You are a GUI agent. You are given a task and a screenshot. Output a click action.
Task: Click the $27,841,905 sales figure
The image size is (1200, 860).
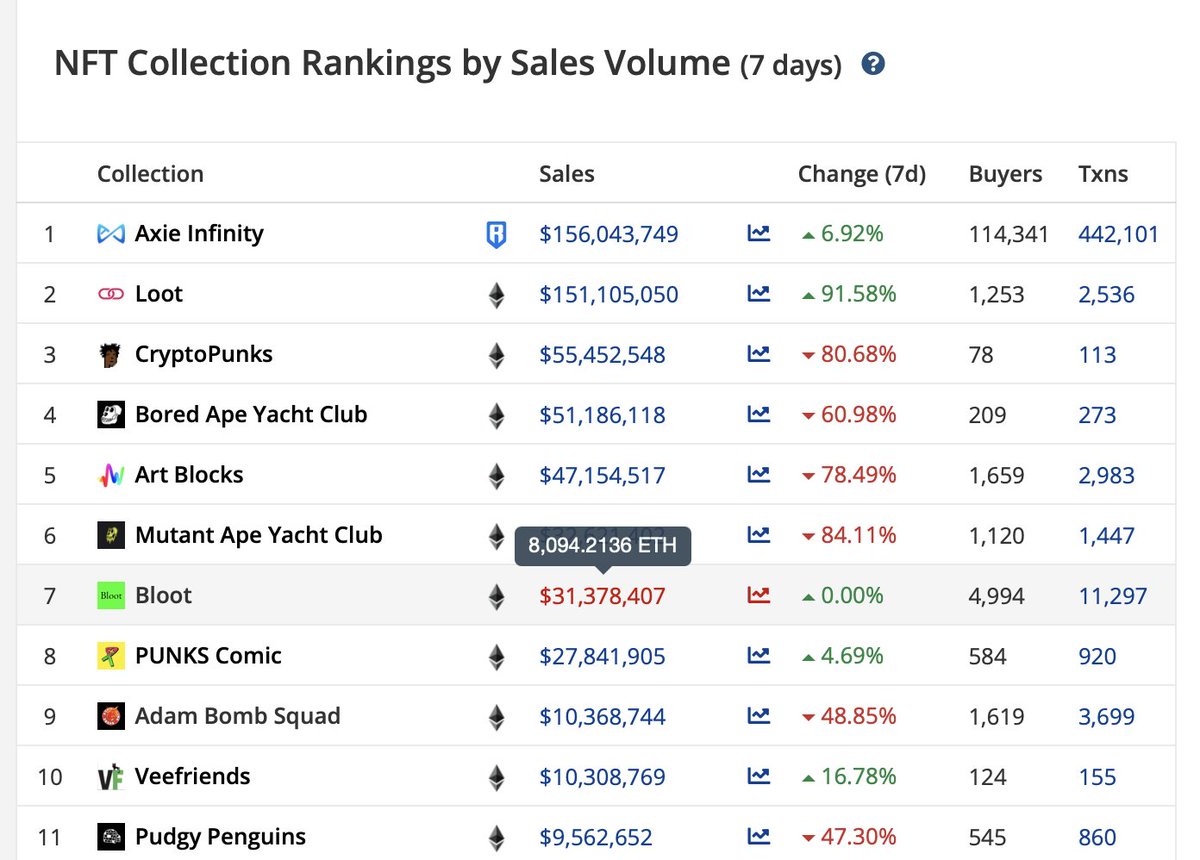click(x=602, y=657)
